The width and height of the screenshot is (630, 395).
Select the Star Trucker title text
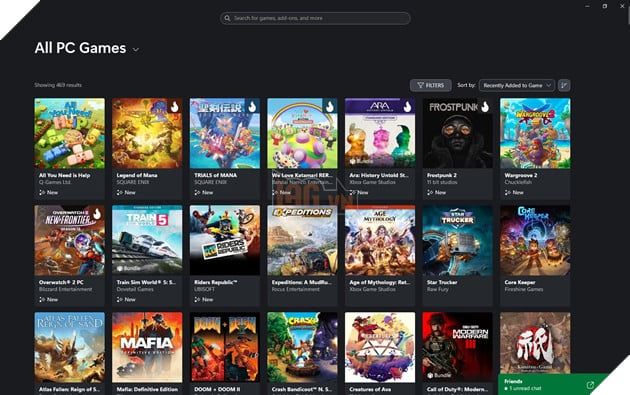coord(442,282)
